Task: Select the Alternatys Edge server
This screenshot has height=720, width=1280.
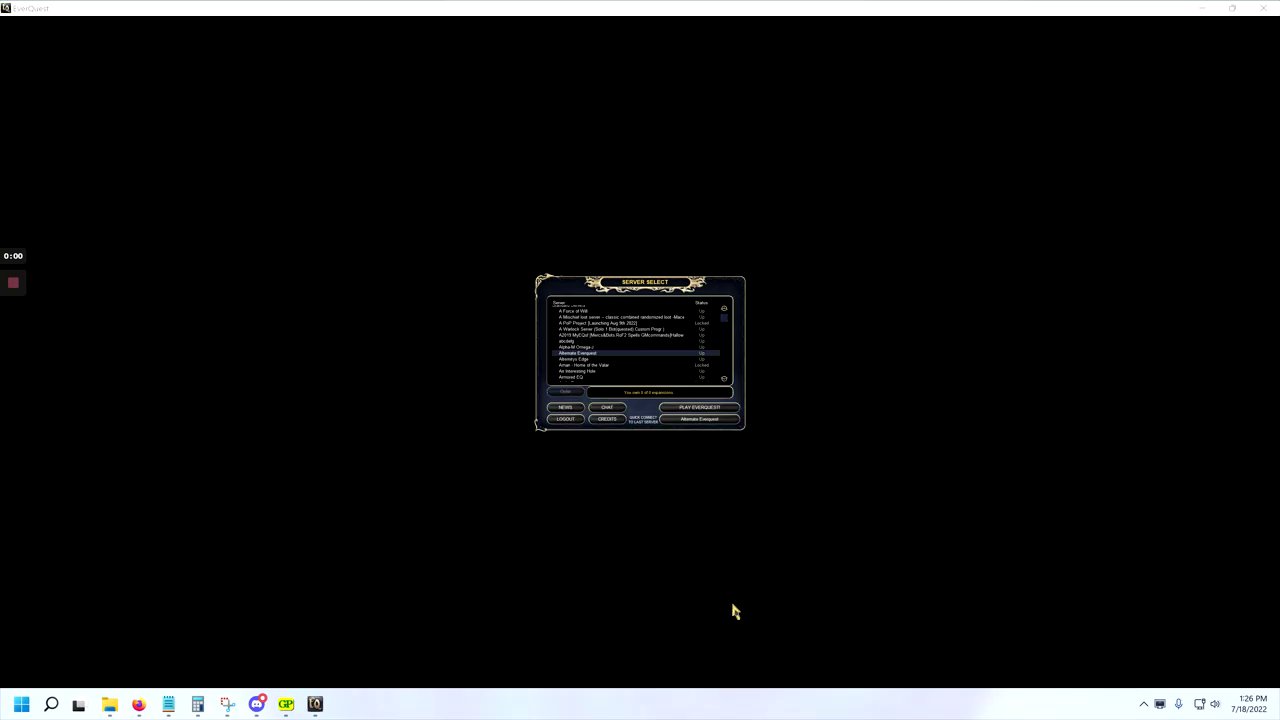Action: 635,359
